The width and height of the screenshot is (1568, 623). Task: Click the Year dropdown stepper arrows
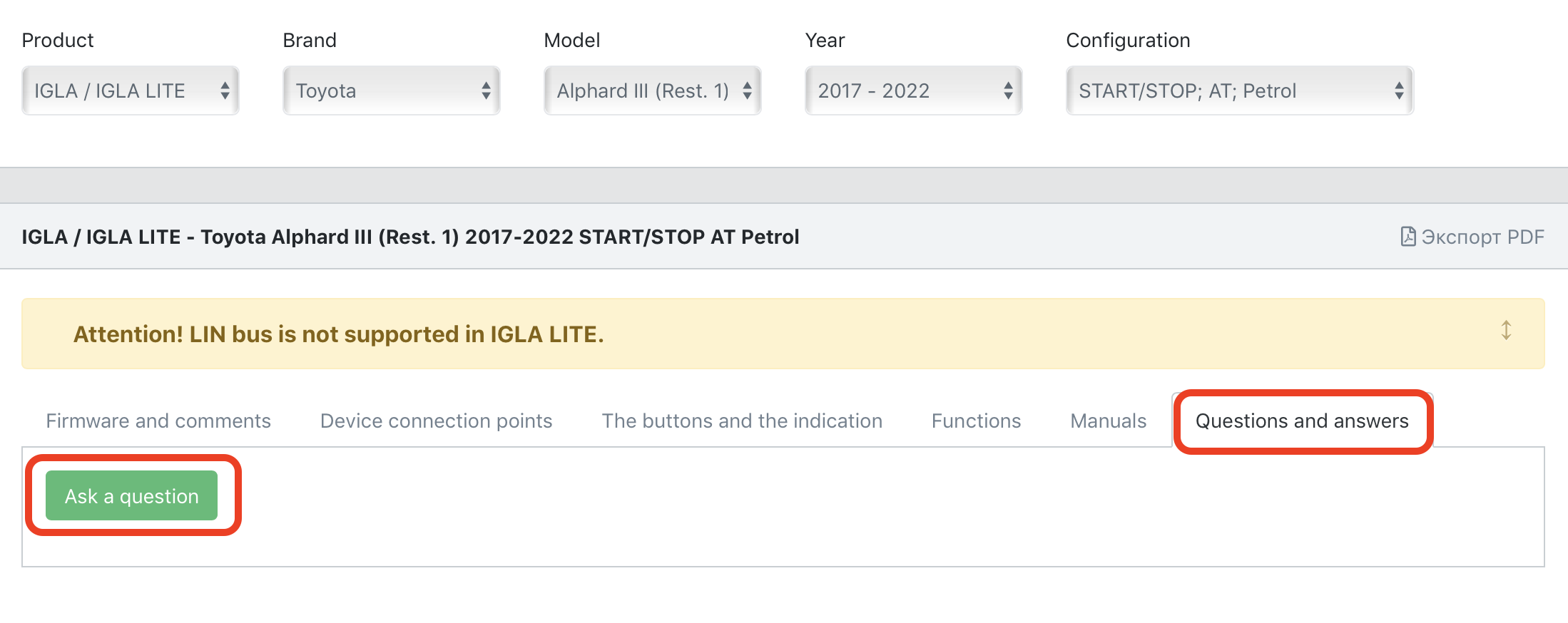pos(1008,91)
